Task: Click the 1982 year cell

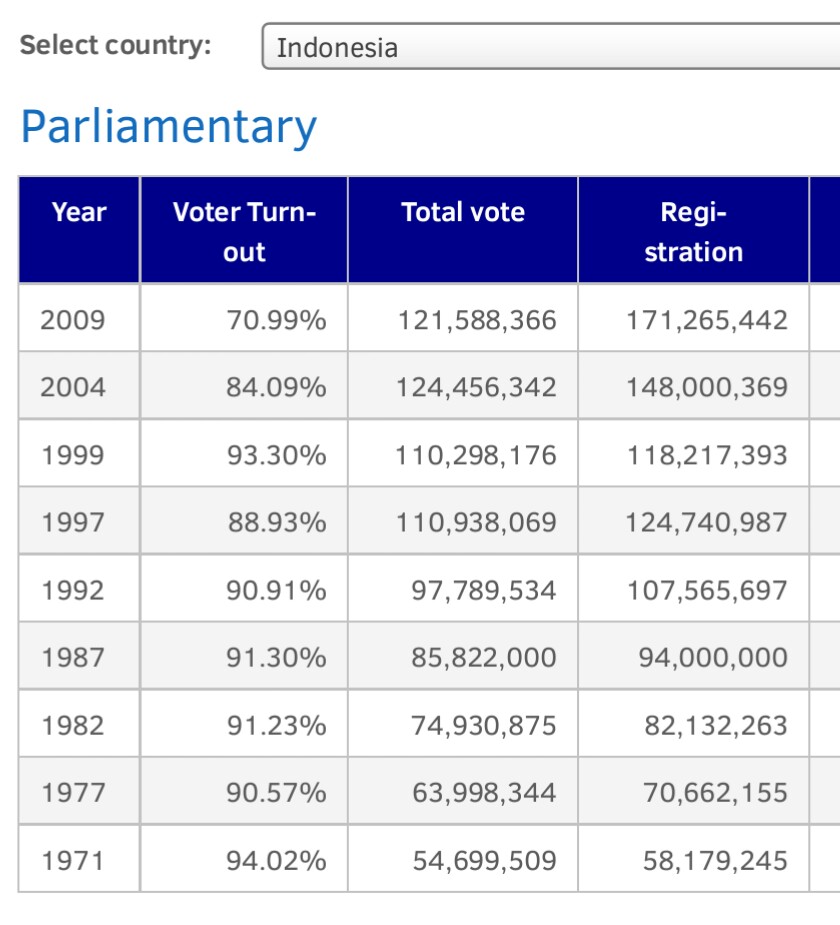Action: (73, 725)
